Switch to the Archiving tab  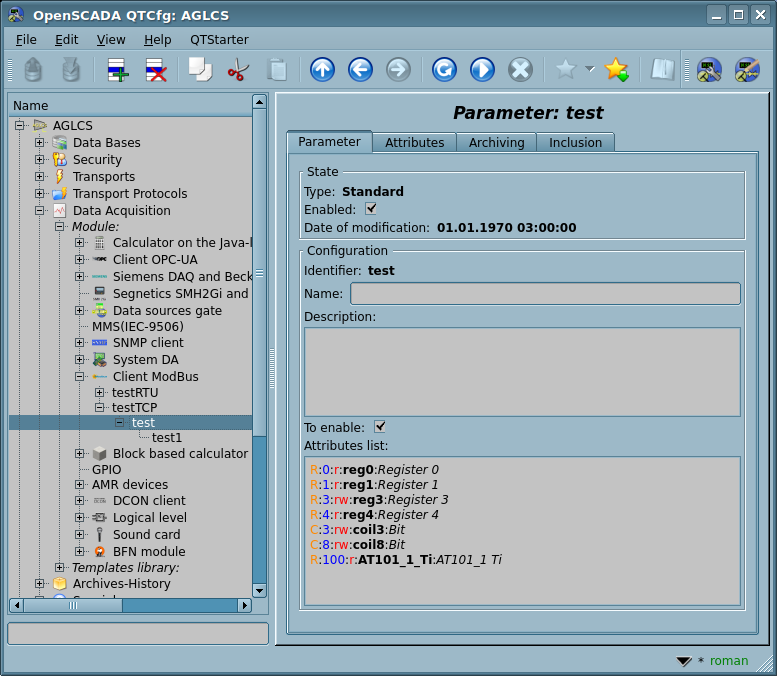(x=496, y=143)
